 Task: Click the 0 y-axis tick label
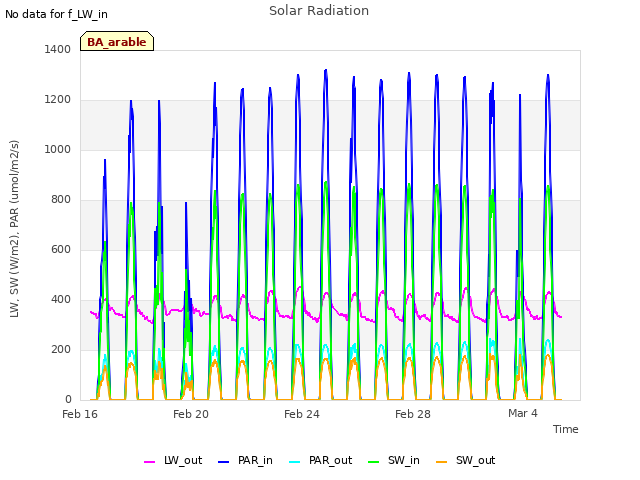(68, 400)
